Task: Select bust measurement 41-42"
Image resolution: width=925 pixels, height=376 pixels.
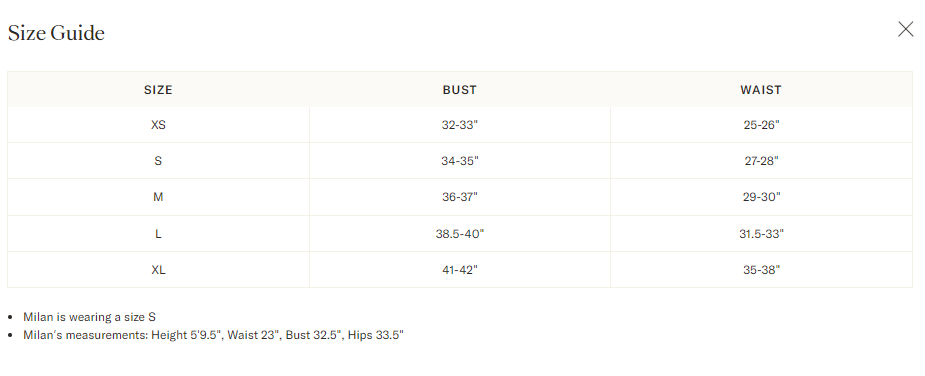Action: coord(460,270)
